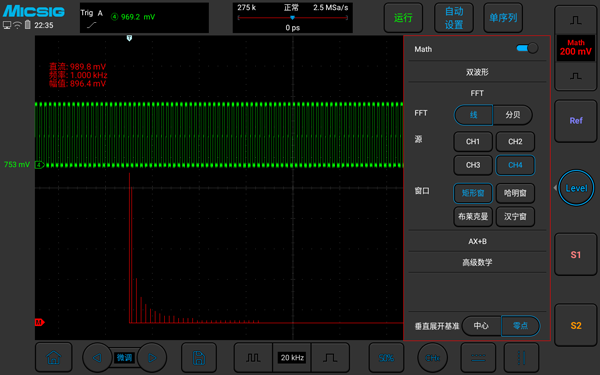The width and height of the screenshot is (600, 375).
Task: Tap the 969.2 mV trigger level readout
Action: coord(138,17)
